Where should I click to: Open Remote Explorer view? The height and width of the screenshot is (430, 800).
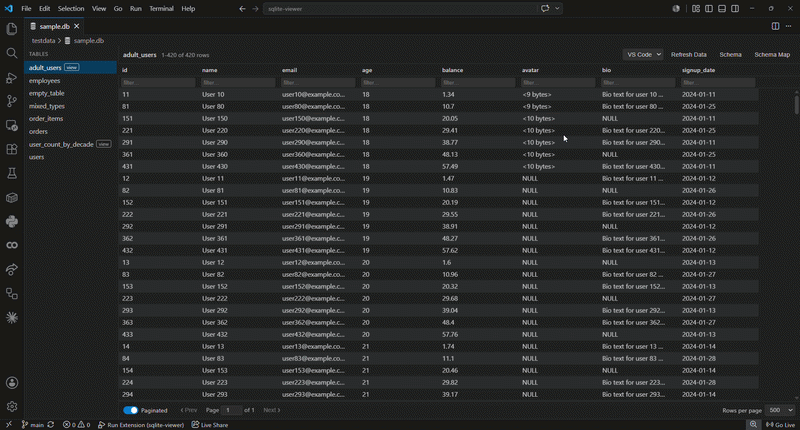(12, 125)
